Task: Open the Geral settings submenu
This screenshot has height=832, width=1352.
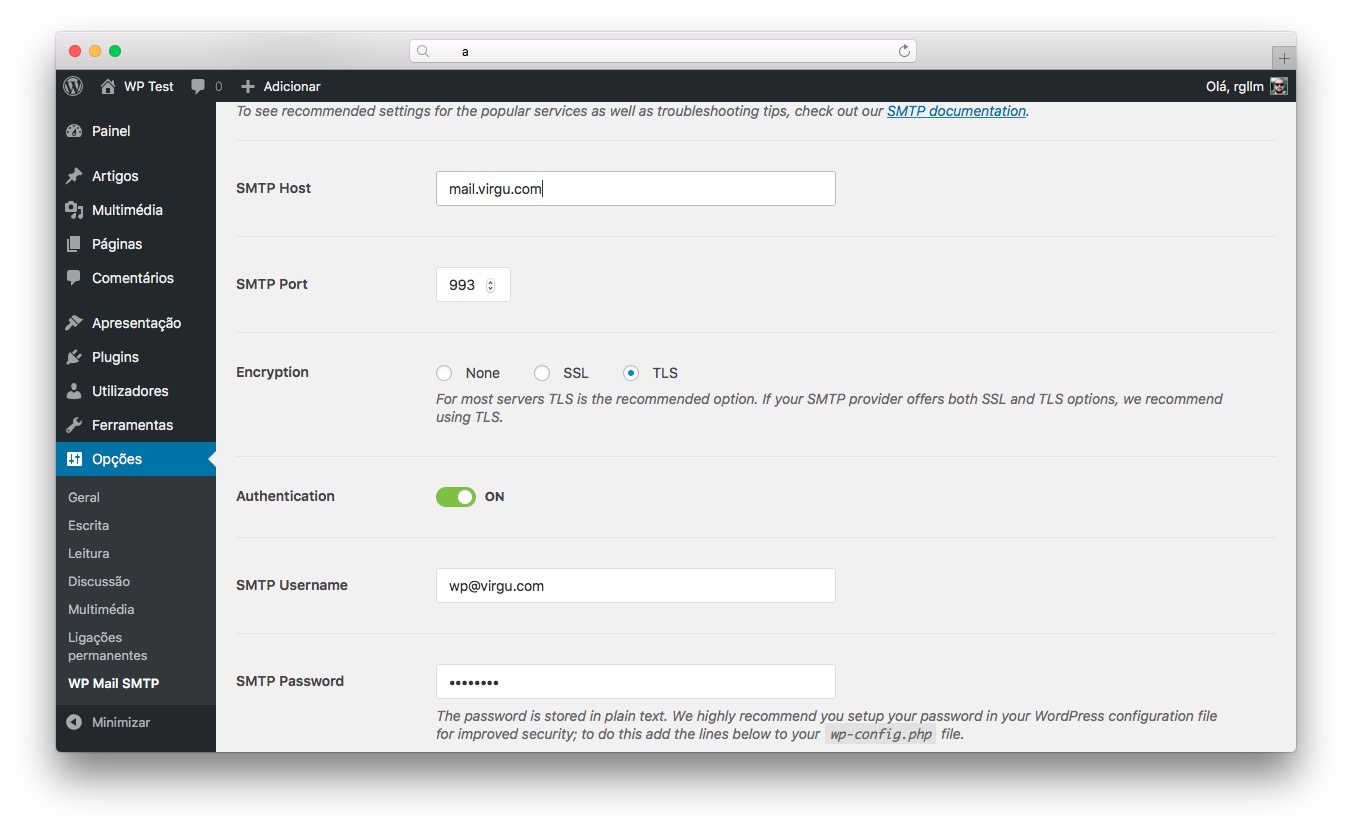Action: [84, 497]
